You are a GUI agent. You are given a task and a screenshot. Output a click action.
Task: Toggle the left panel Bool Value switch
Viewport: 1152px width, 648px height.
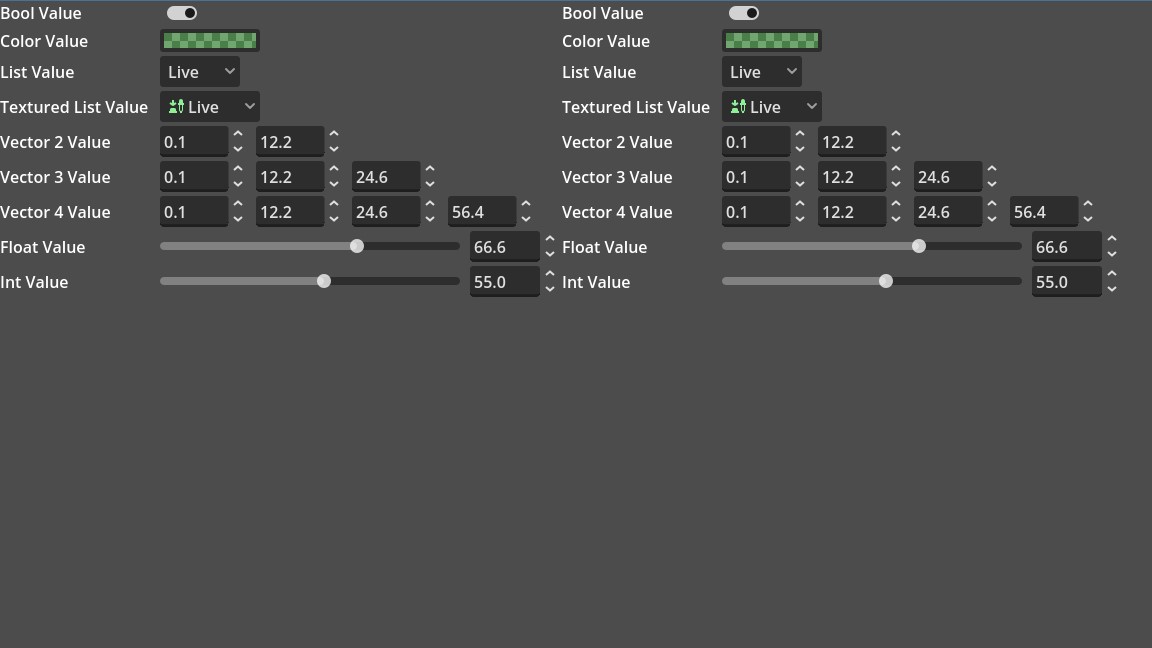tap(181, 13)
